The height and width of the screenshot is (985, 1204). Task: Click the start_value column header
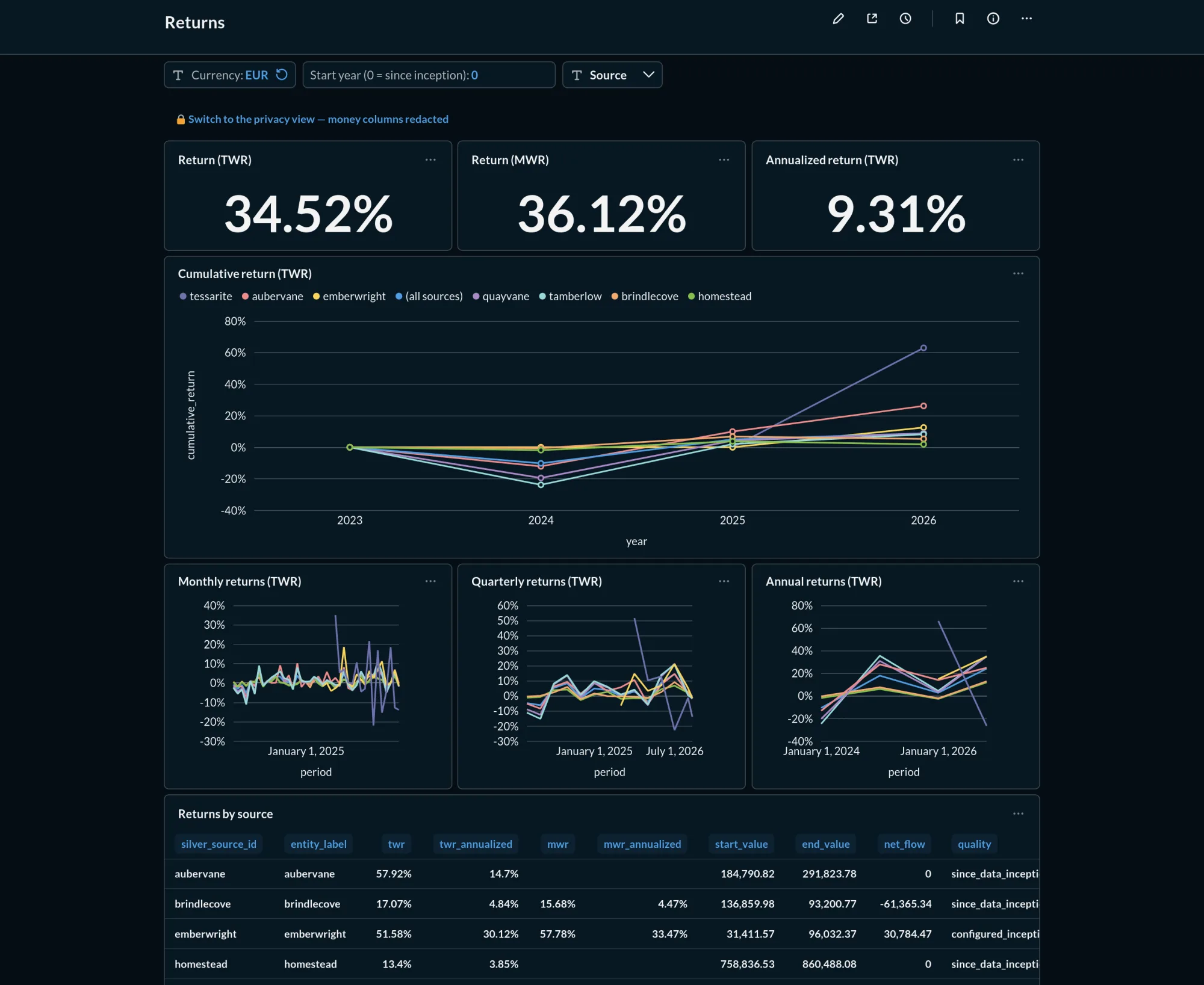click(x=741, y=844)
